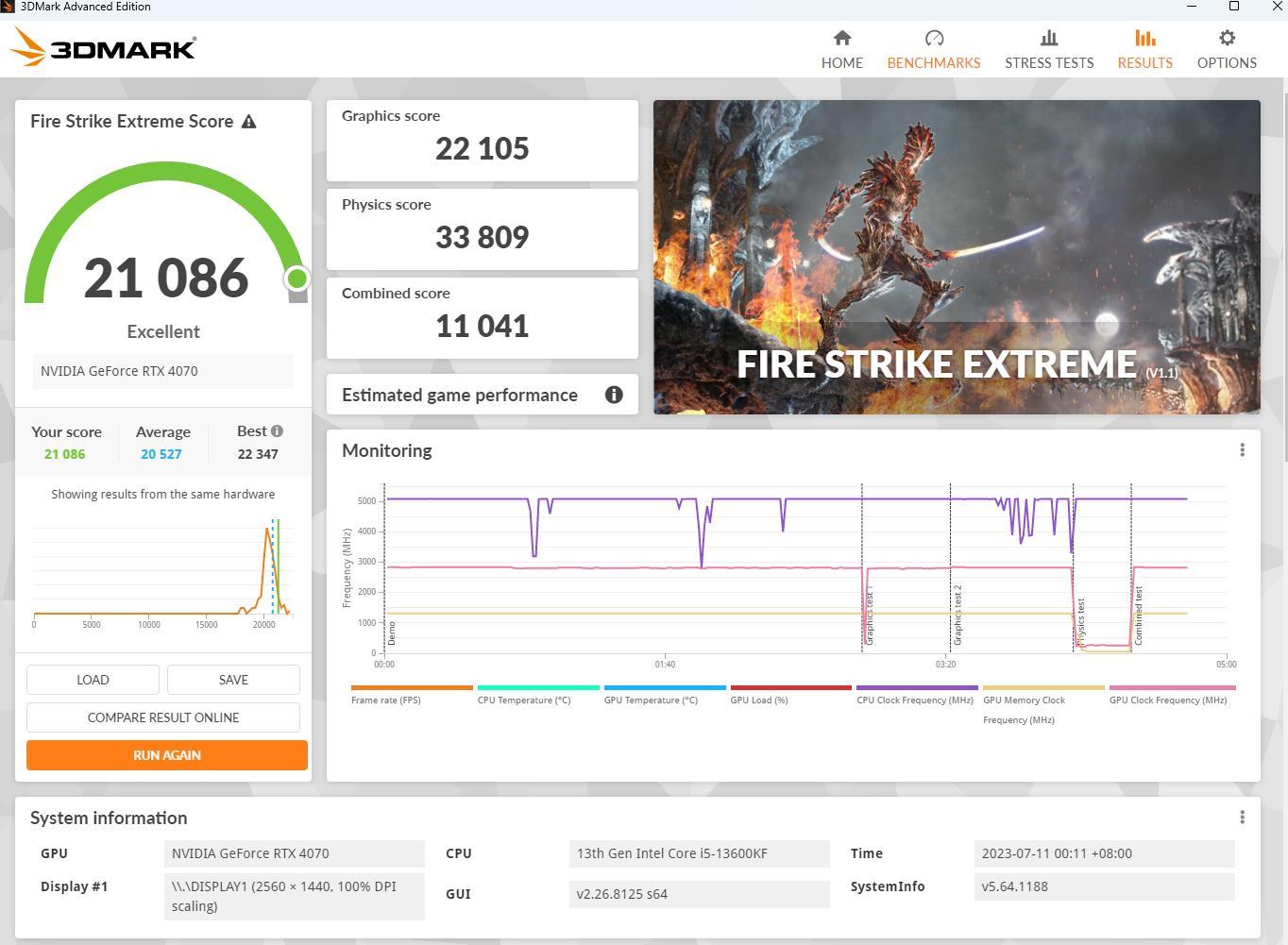This screenshot has width=1288, height=945.
Task: Go to the STRESS TESTS tab
Action: click(x=1049, y=50)
